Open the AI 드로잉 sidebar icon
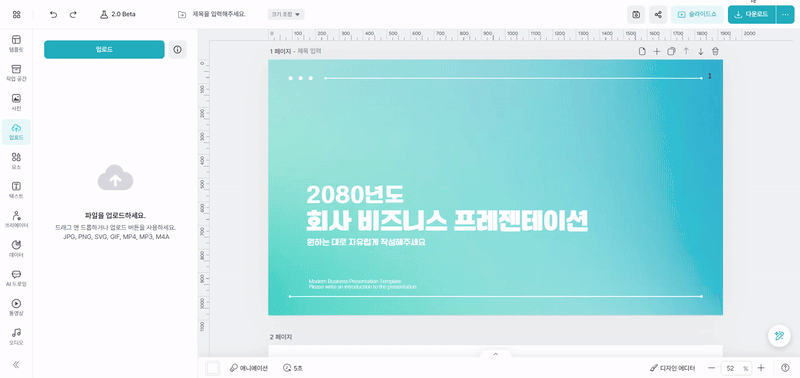This screenshot has width=800, height=378. [16, 278]
